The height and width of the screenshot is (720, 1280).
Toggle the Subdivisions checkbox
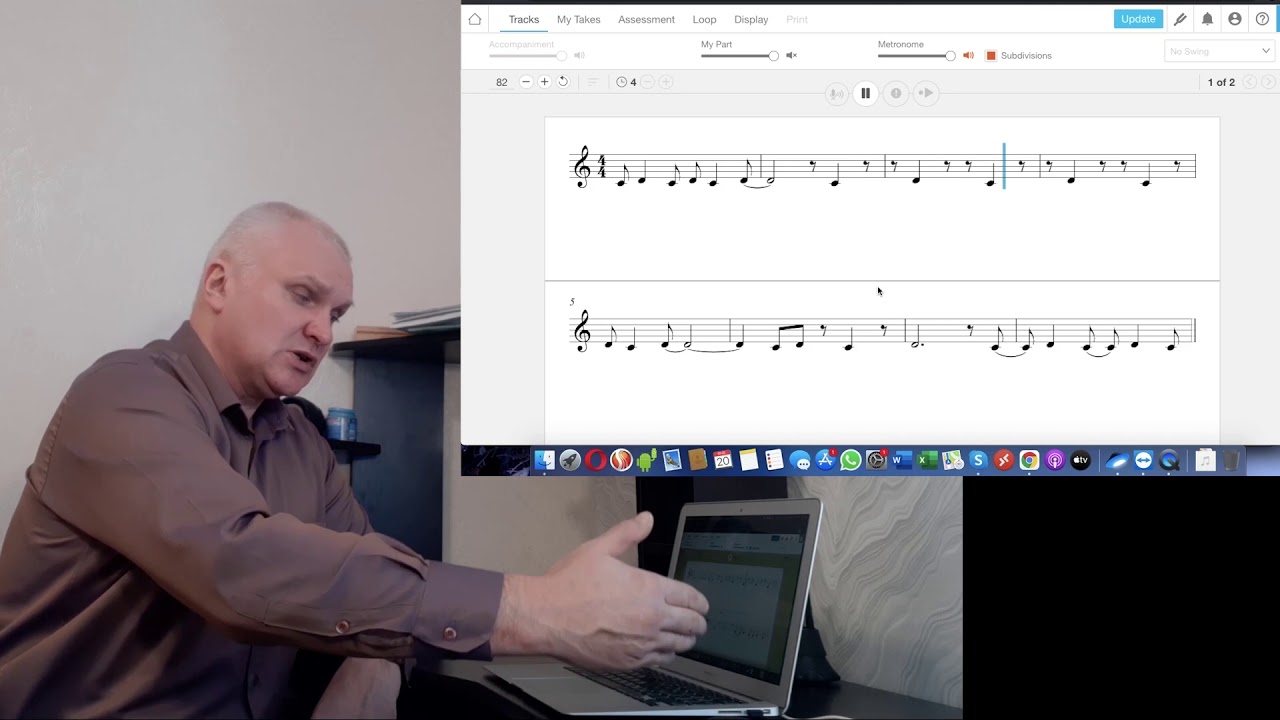(x=991, y=56)
